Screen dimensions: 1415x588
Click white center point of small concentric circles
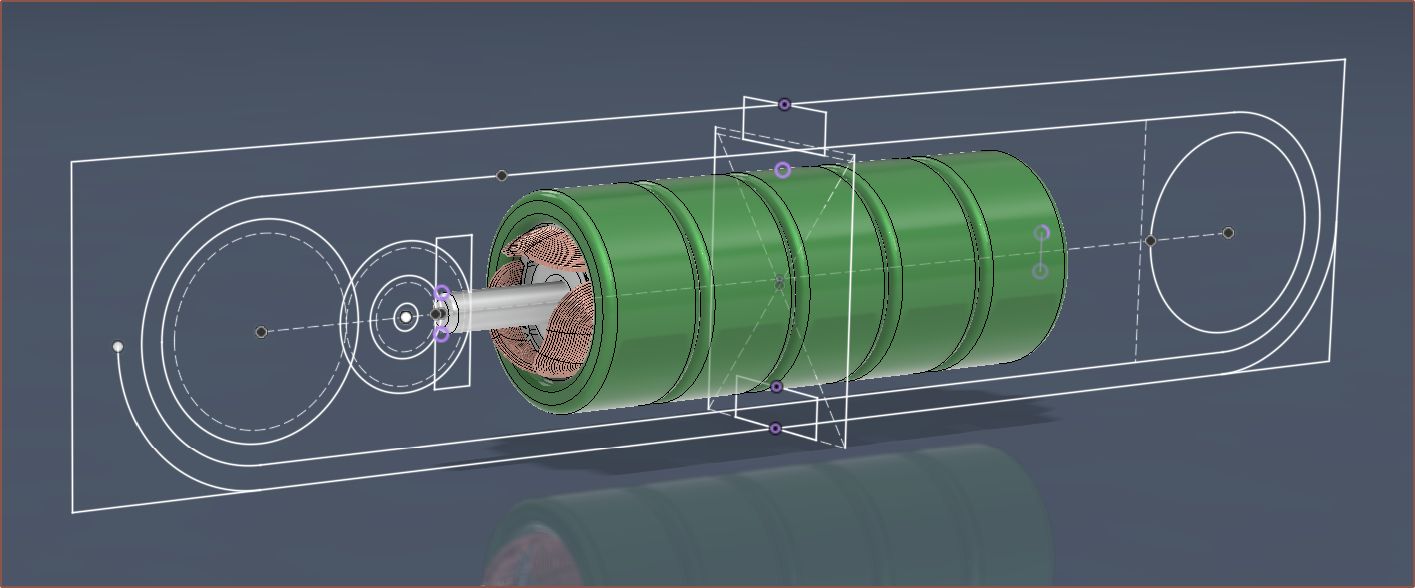[x=405, y=318]
